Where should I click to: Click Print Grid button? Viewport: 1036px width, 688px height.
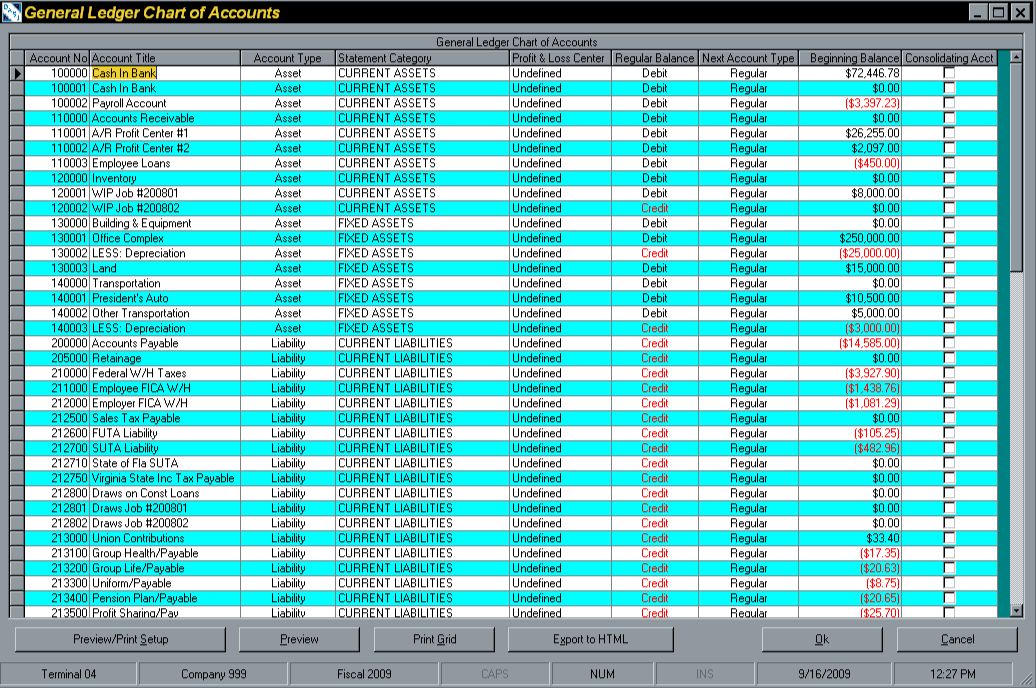click(x=434, y=639)
